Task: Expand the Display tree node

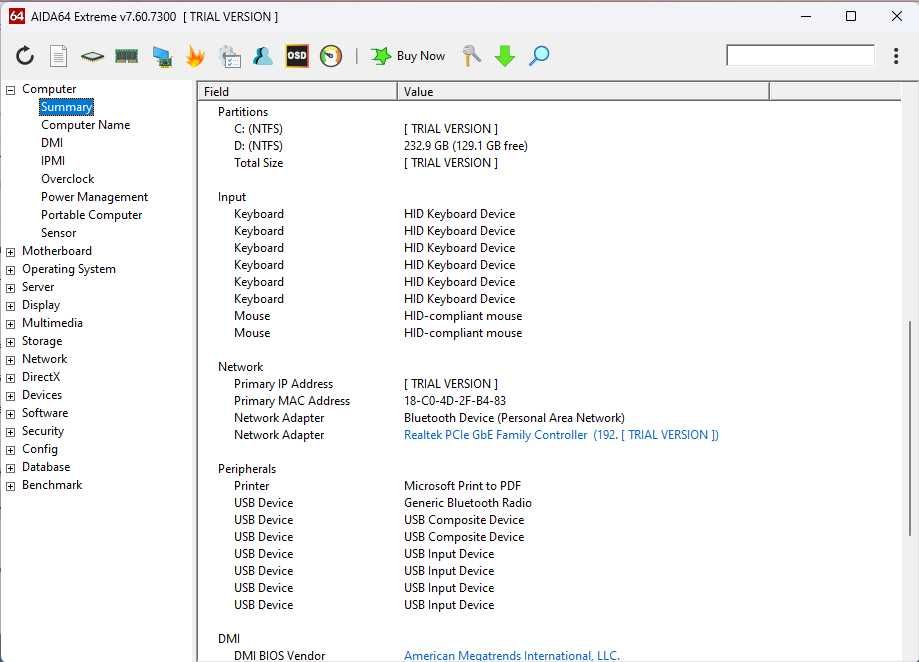Action: point(11,306)
